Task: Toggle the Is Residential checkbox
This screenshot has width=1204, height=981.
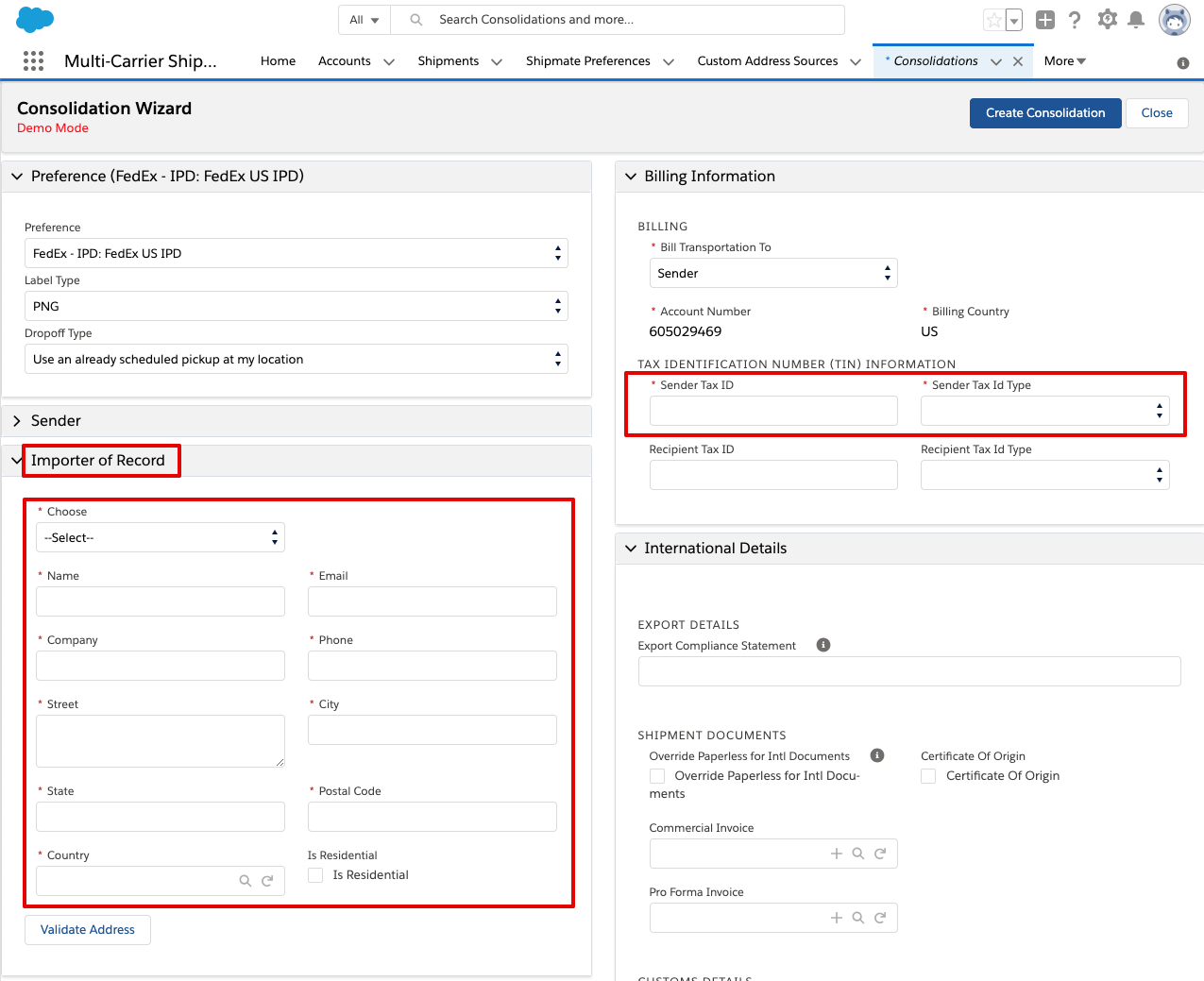Action: pyautogui.click(x=315, y=875)
